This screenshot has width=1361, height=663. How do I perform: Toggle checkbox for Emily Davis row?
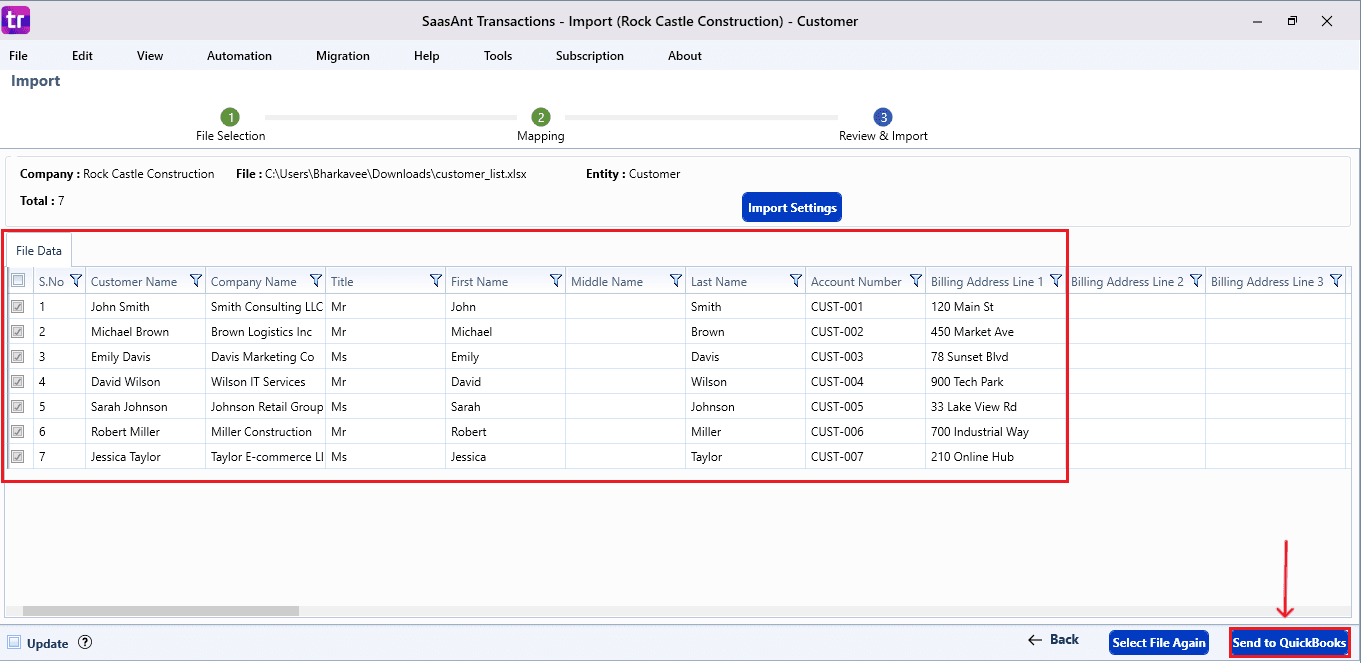(x=18, y=357)
